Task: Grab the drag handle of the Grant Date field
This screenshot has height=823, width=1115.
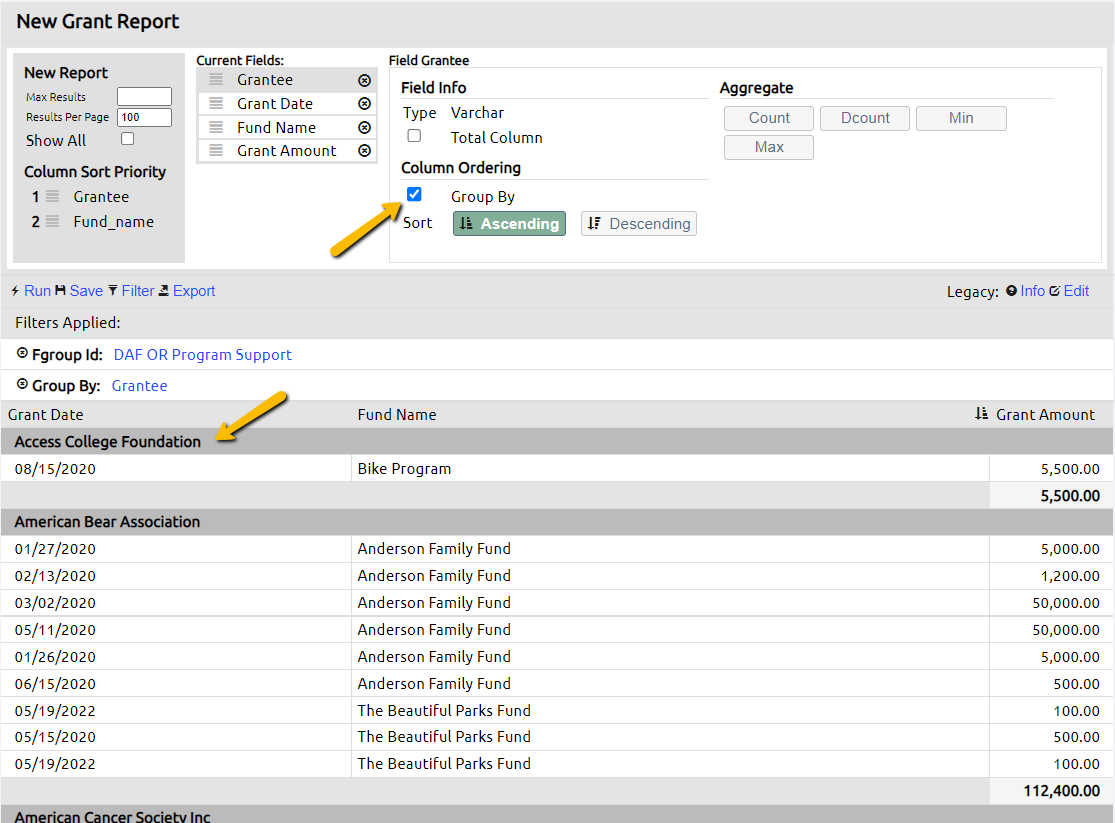Action: point(216,104)
